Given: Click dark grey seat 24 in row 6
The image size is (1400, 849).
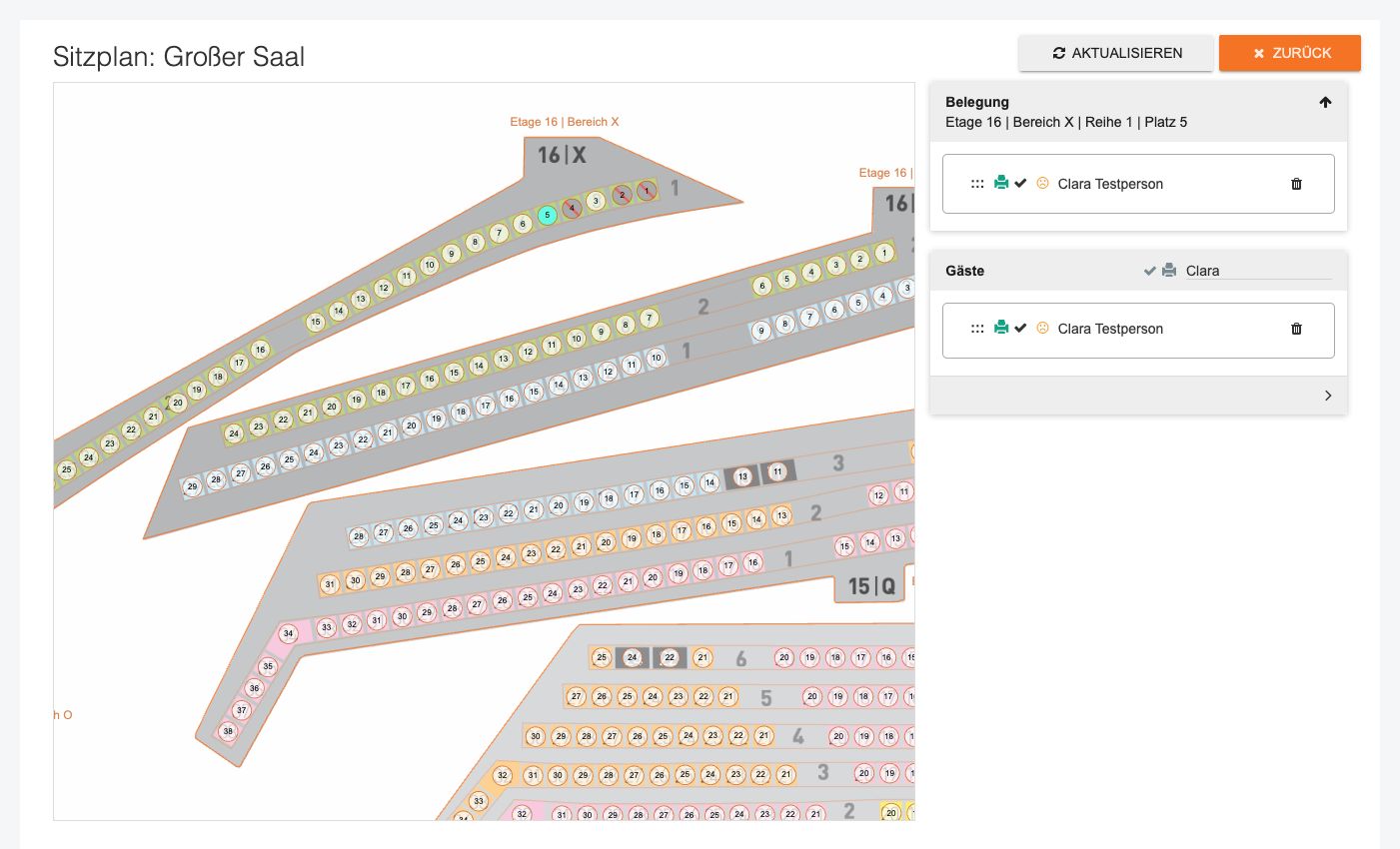Looking at the screenshot, I should tap(632, 657).
